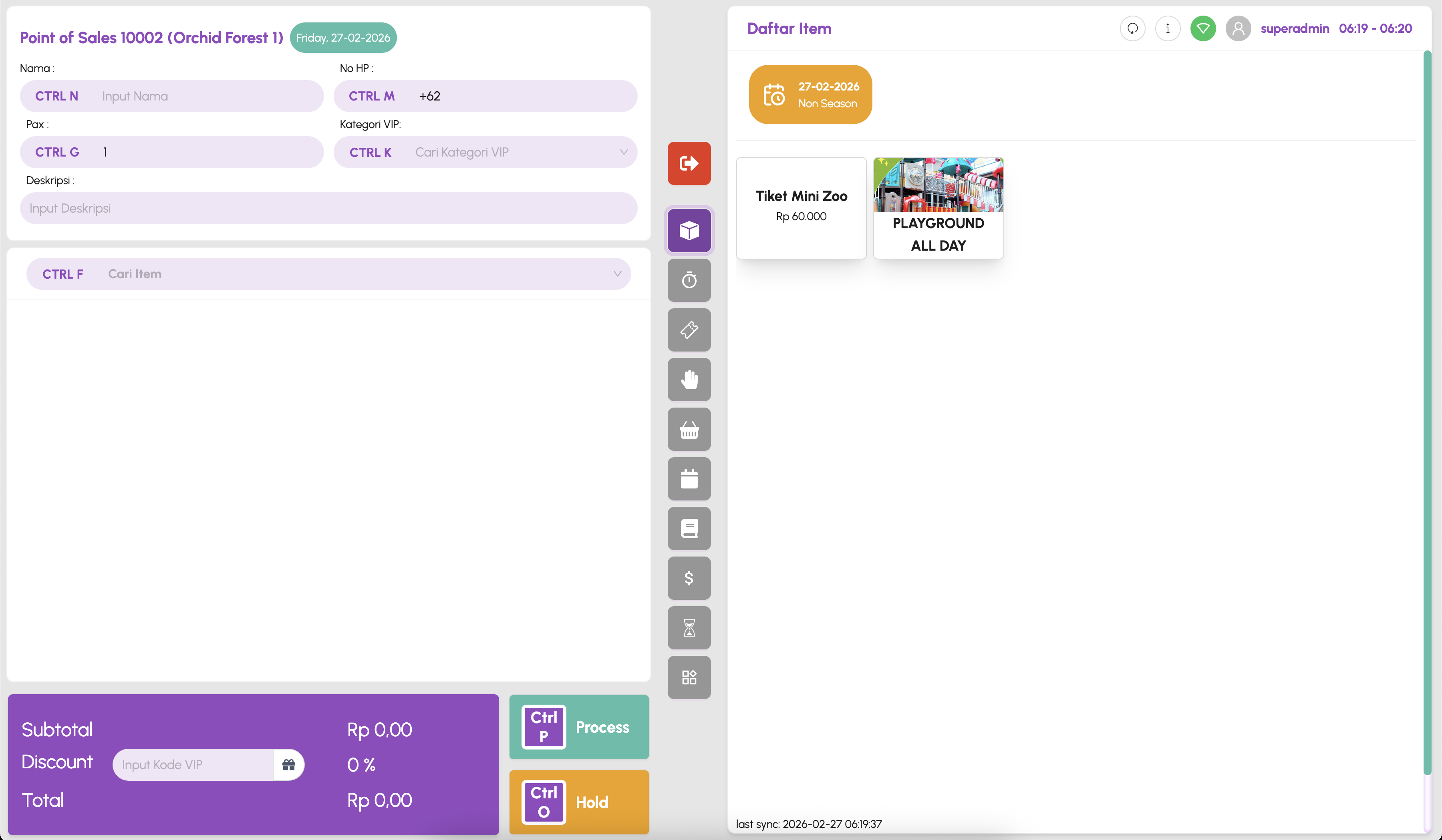Toggle the 27-02-2026 Non Season date chip
This screenshot has height=840, width=1442.
point(810,94)
